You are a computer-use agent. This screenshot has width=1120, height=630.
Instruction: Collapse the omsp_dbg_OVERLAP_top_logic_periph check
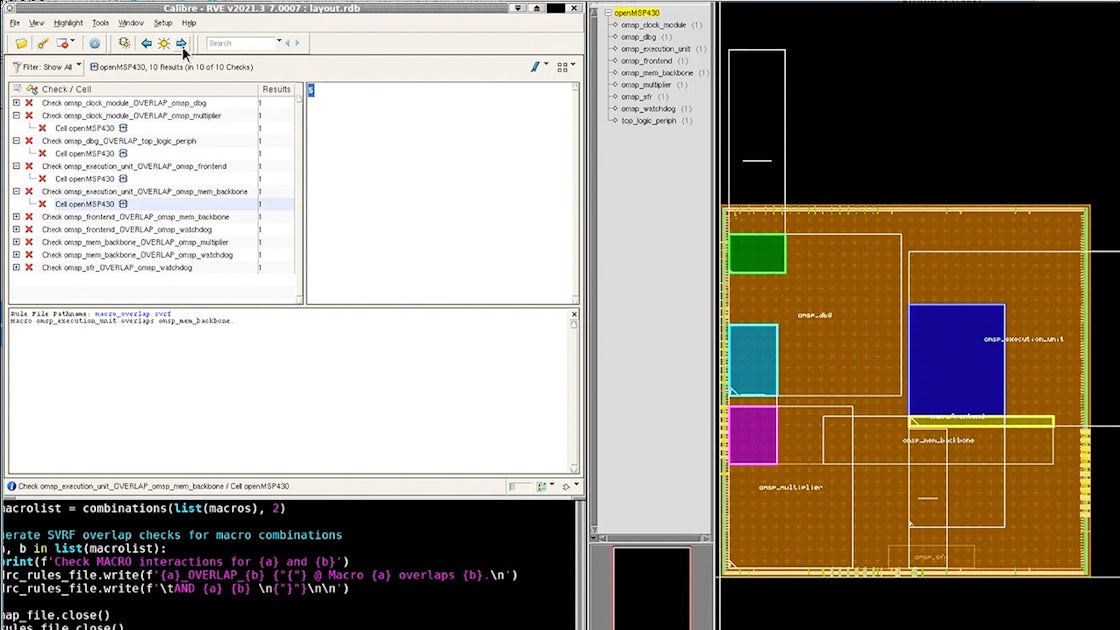click(16, 141)
